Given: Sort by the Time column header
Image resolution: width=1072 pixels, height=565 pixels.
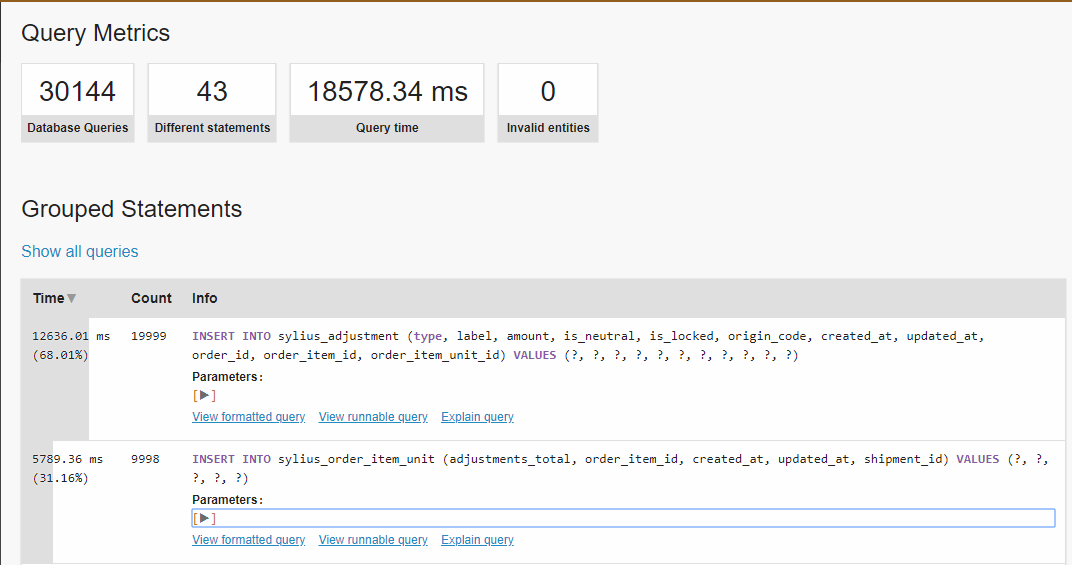Looking at the screenshot, I should point(49,298).
